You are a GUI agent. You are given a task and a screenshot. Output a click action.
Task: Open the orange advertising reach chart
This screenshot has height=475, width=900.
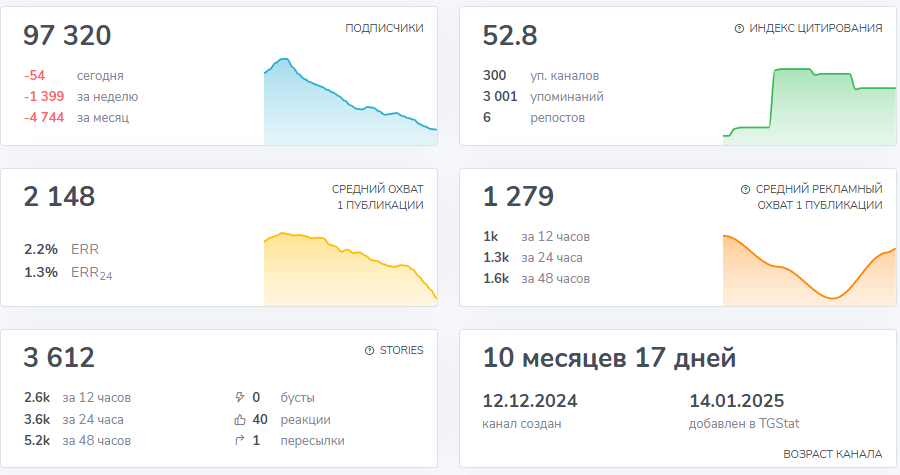point(808,268)
